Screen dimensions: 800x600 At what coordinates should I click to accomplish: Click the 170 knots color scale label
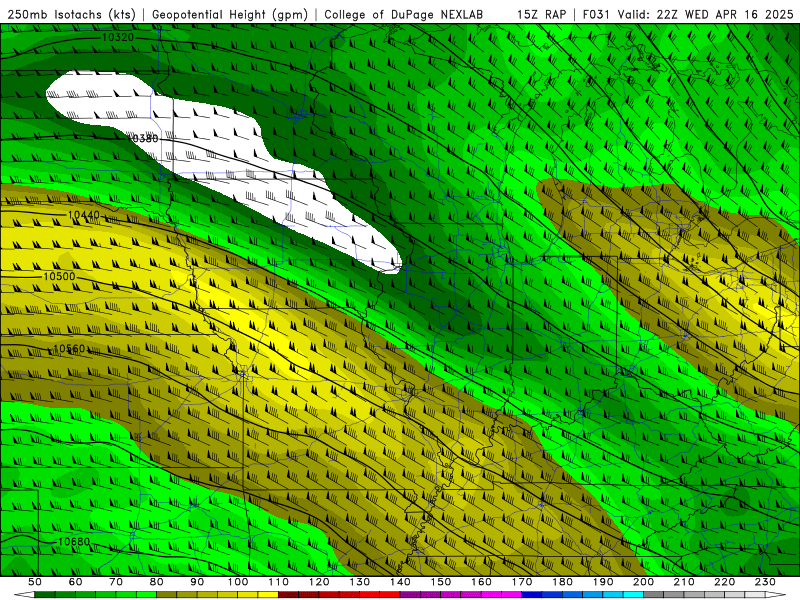click(522, 582)
